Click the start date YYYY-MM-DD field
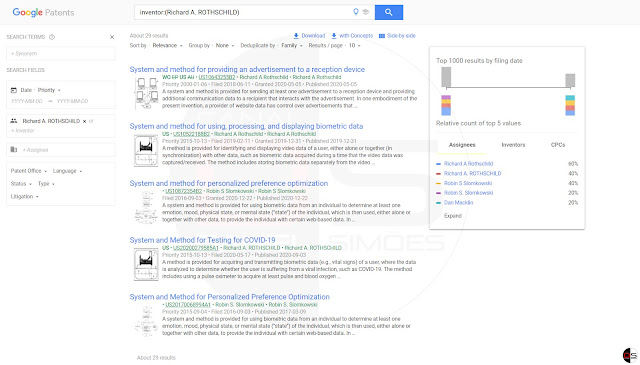This screenshot has height=365, width=640. pyautogui.click(x=27, y=101)
